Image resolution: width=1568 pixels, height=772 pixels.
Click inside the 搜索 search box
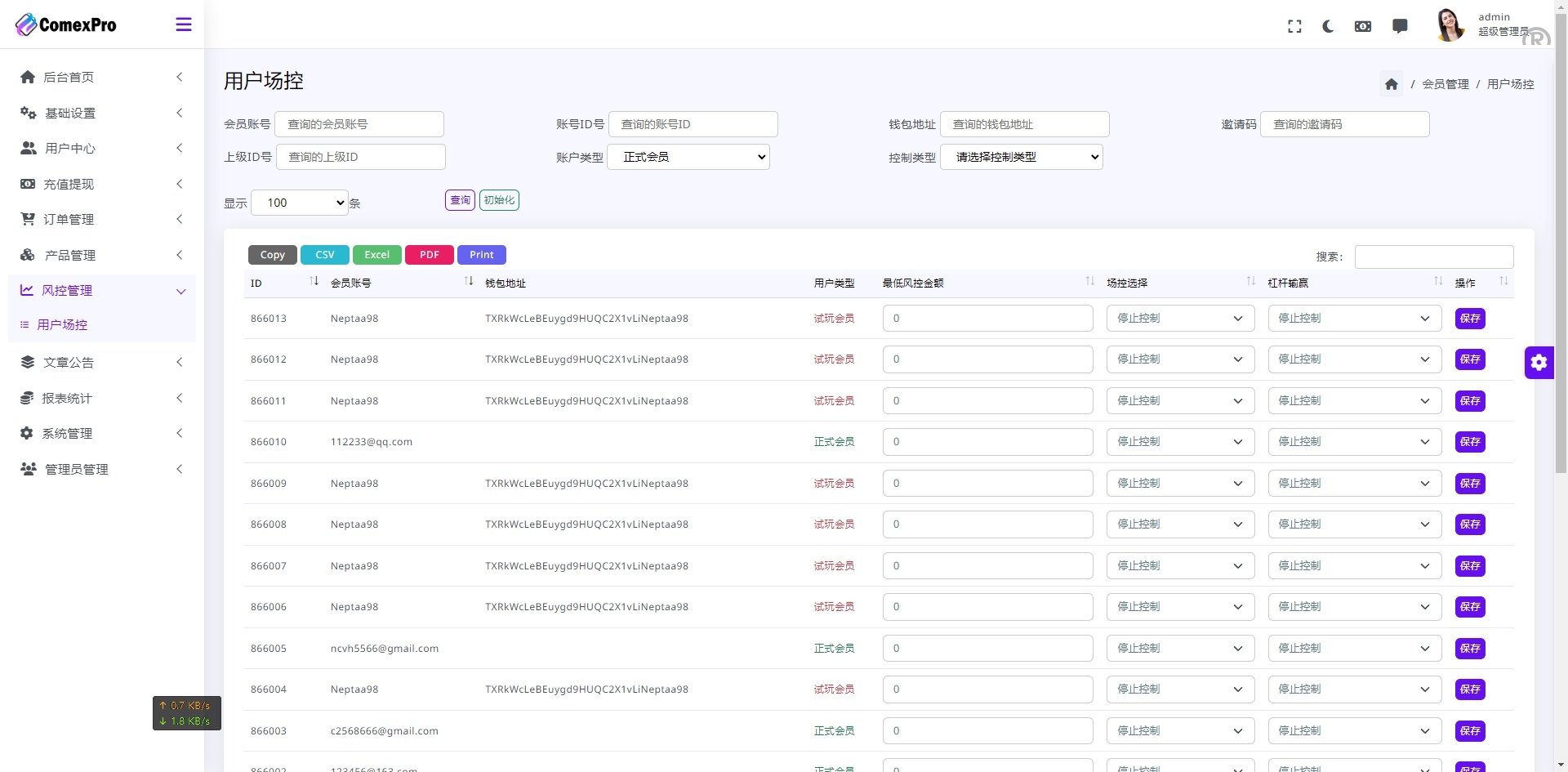1433,257
